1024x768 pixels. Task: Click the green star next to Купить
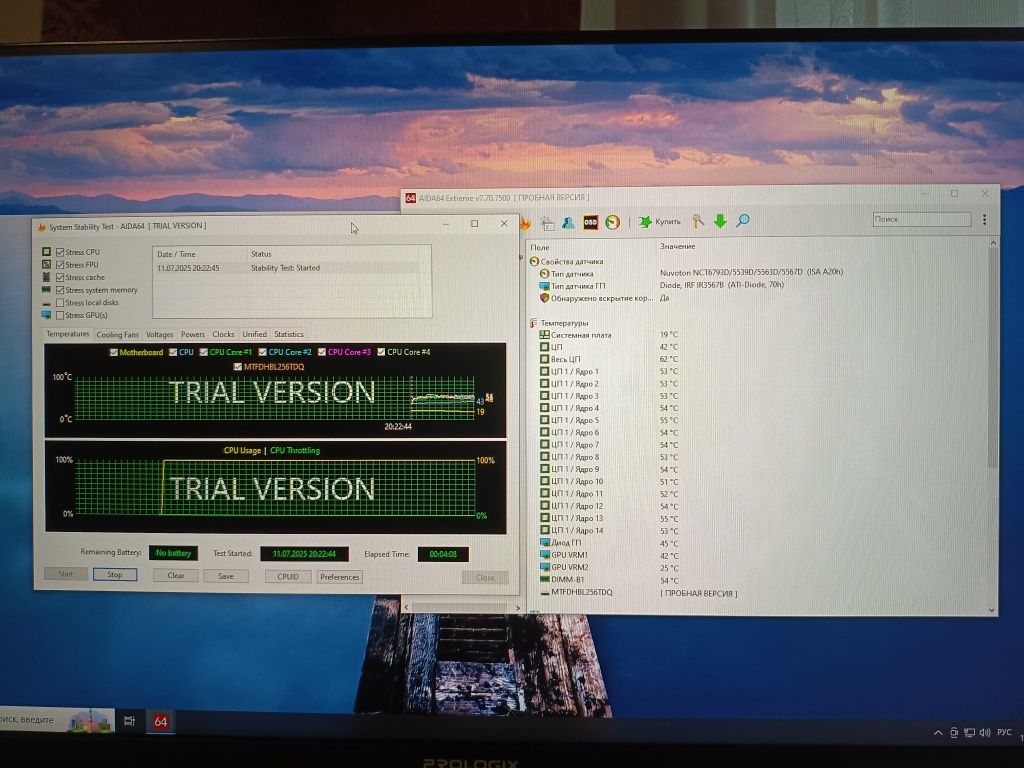[x=645, y=222]
